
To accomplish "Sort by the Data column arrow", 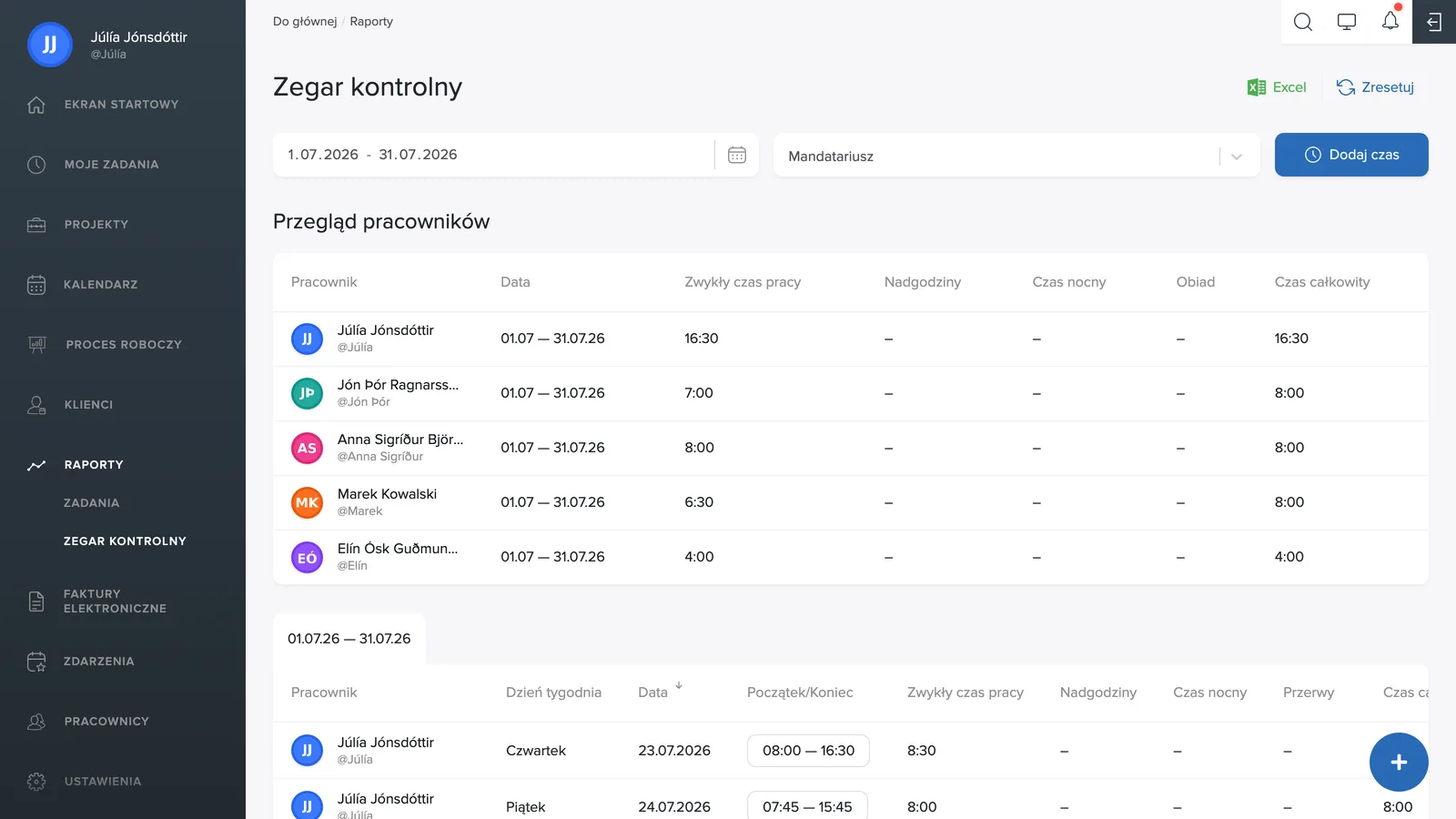I will 679,686.
